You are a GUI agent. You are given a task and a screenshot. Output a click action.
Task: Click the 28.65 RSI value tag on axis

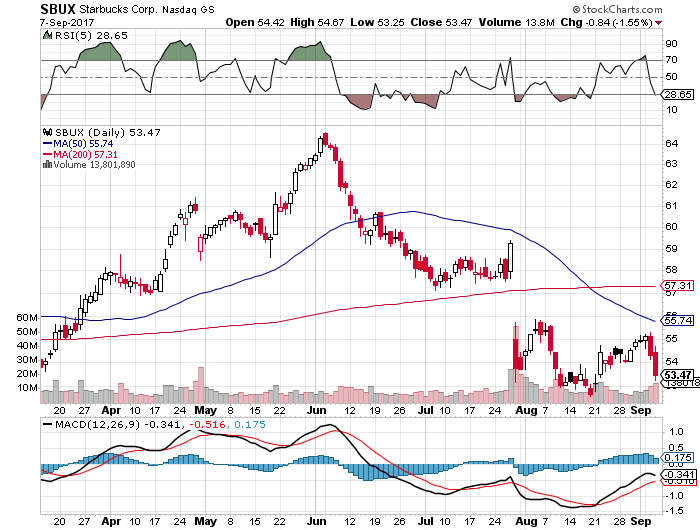tap(677, 94)
